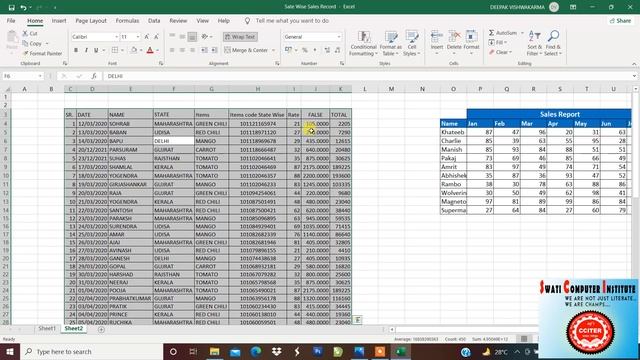Activate Format Painter brush
The image size is (640, 360).
tap(42, 53)
